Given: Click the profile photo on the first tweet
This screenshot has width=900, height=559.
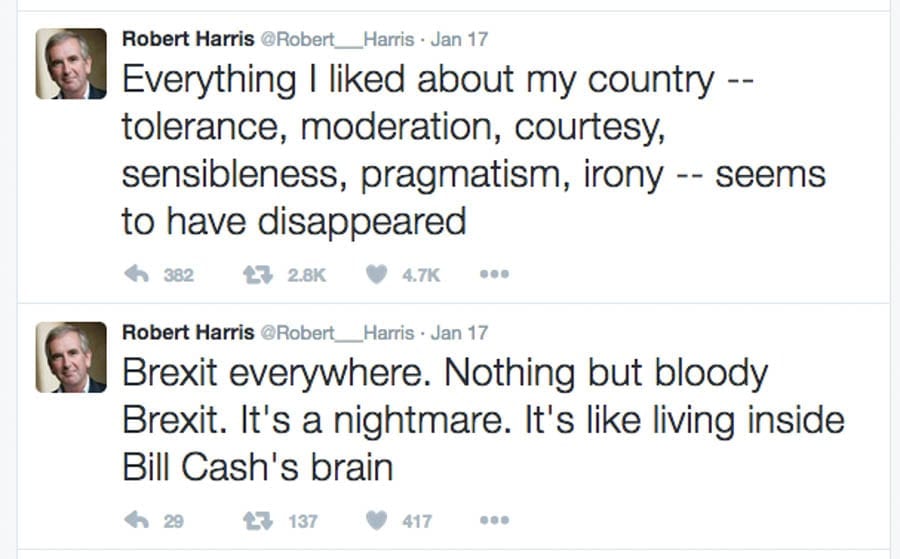Looking at the screenshot, I should coord(71,64).
